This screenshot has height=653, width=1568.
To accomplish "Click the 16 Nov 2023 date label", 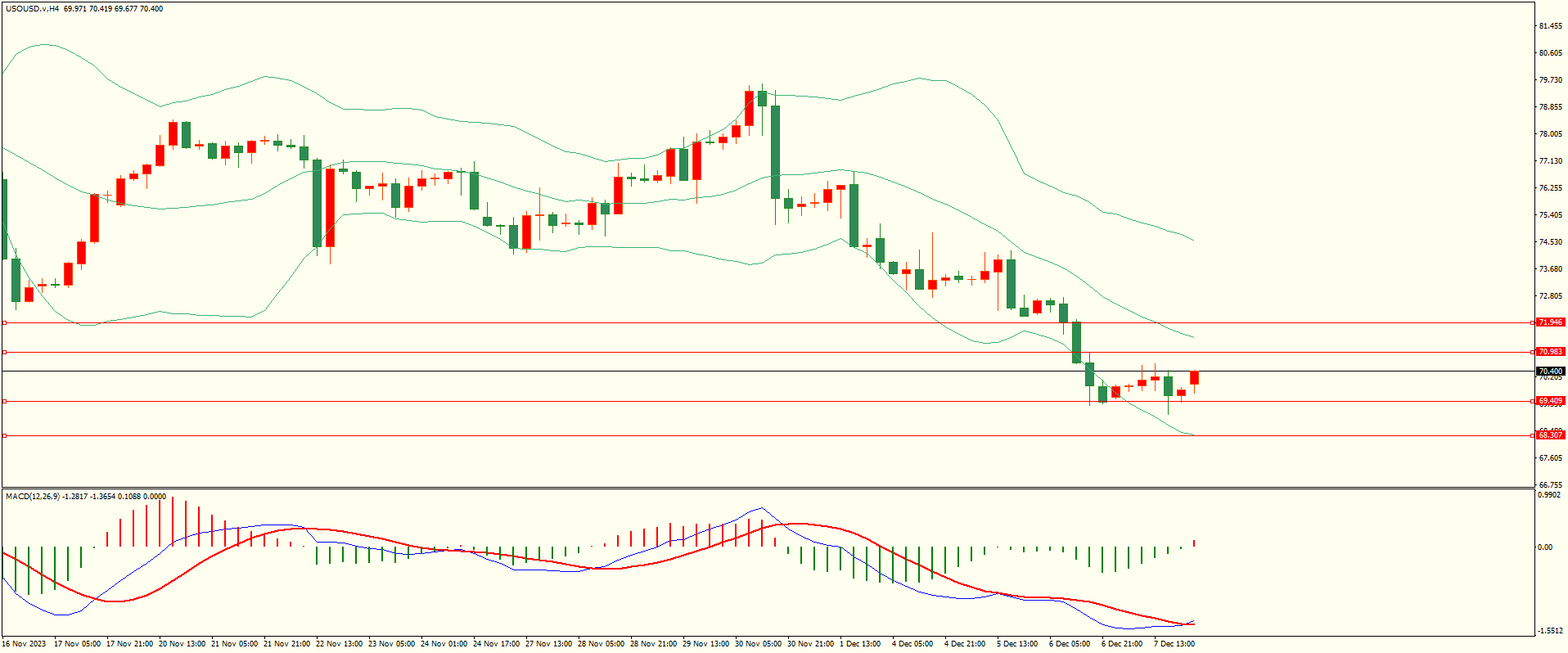I will pos(25,644).
